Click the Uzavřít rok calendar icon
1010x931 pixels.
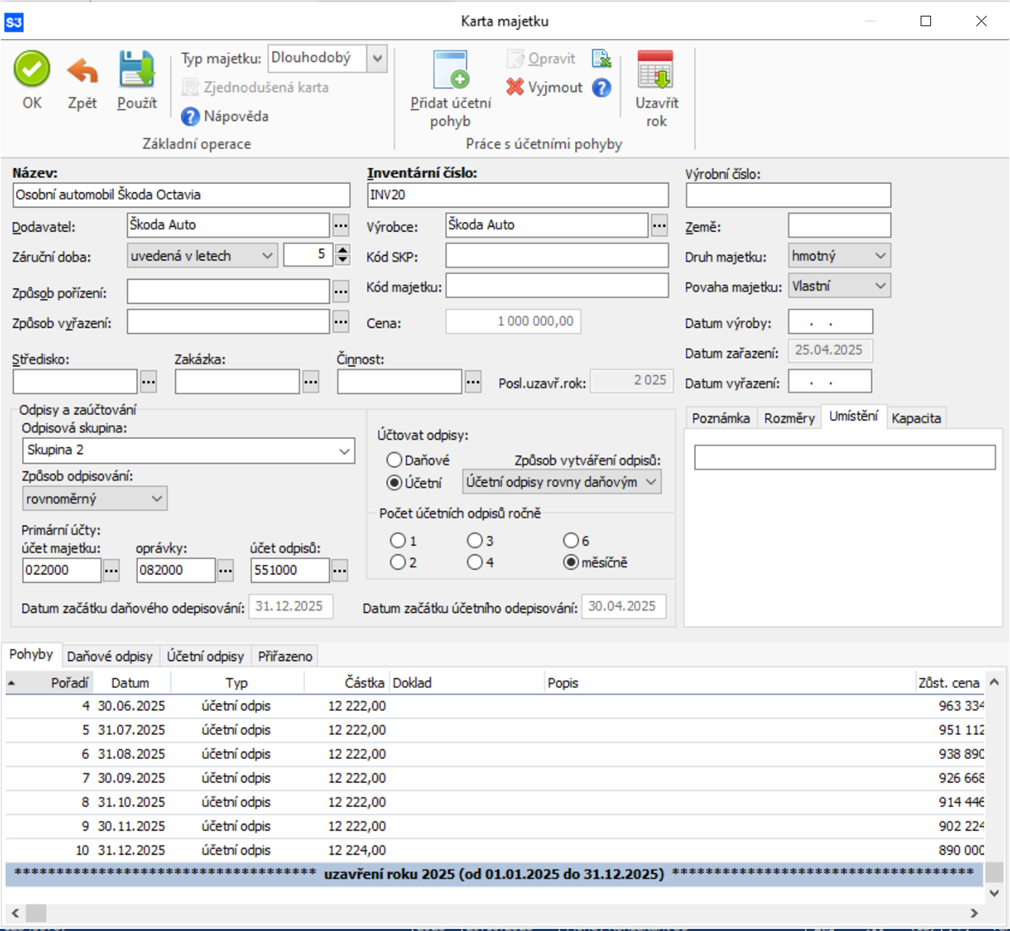coord(656,70)
